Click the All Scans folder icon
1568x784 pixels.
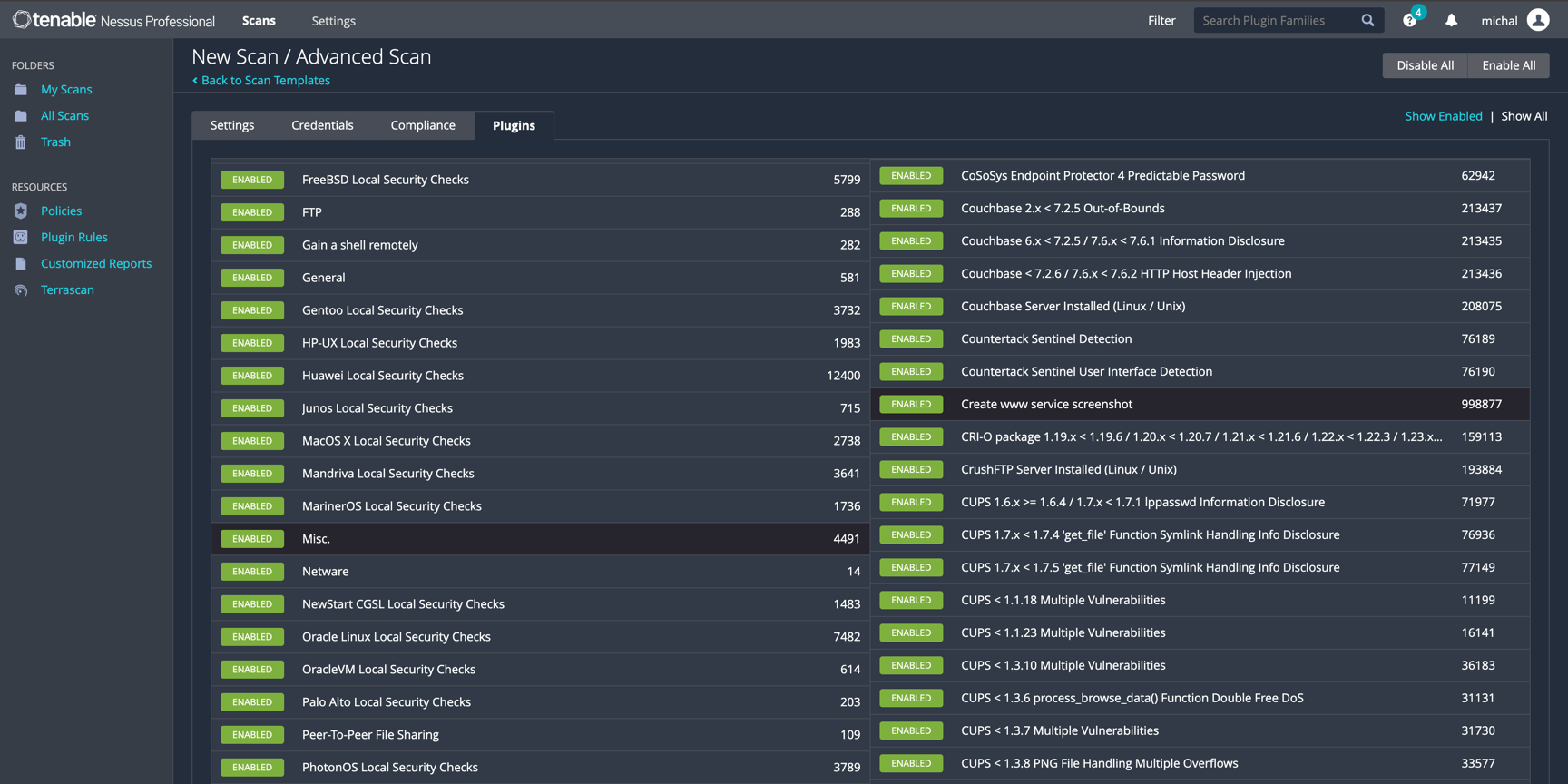click(21, 116)
